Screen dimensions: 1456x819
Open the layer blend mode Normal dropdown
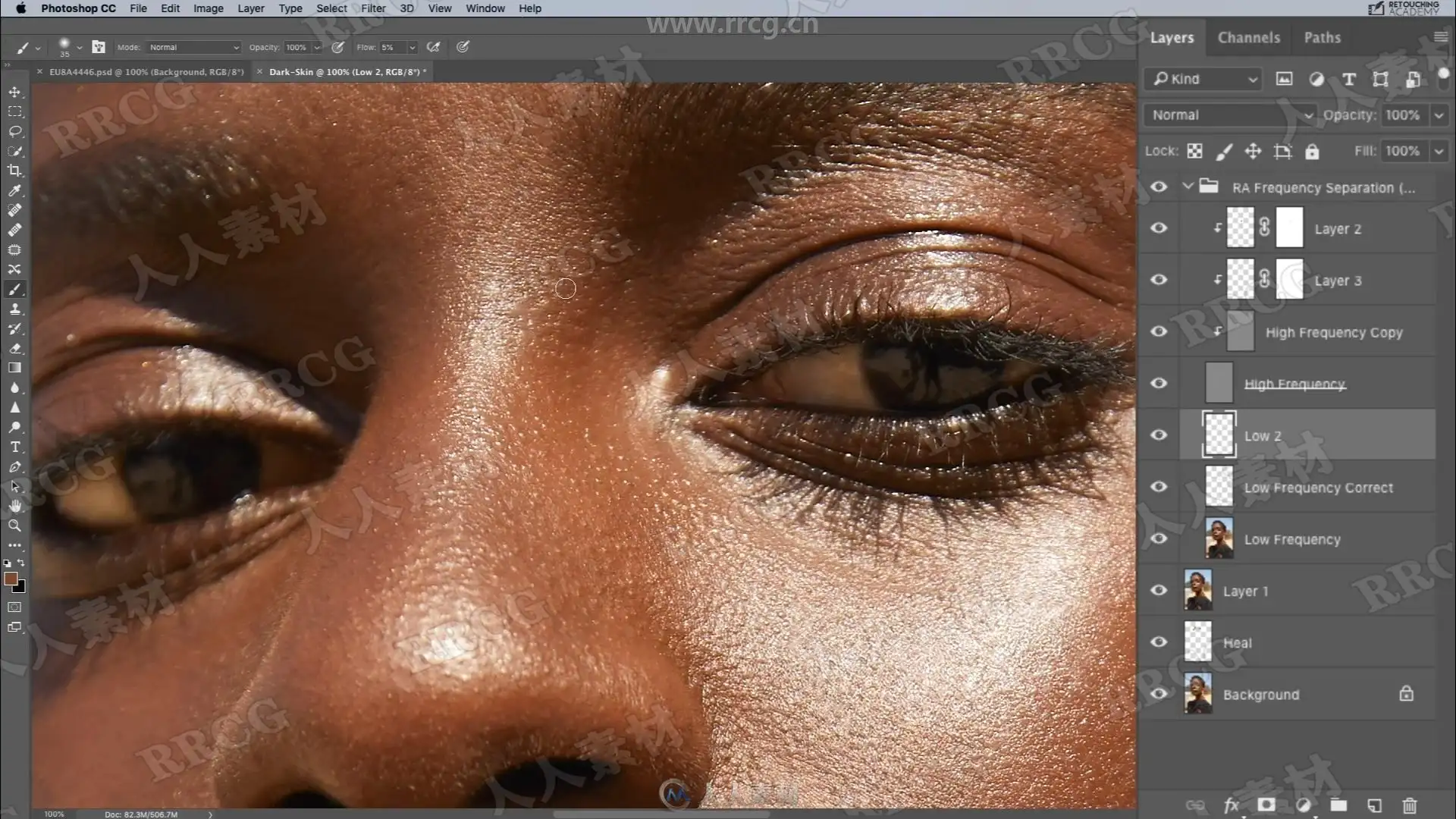click(1230, 115)
